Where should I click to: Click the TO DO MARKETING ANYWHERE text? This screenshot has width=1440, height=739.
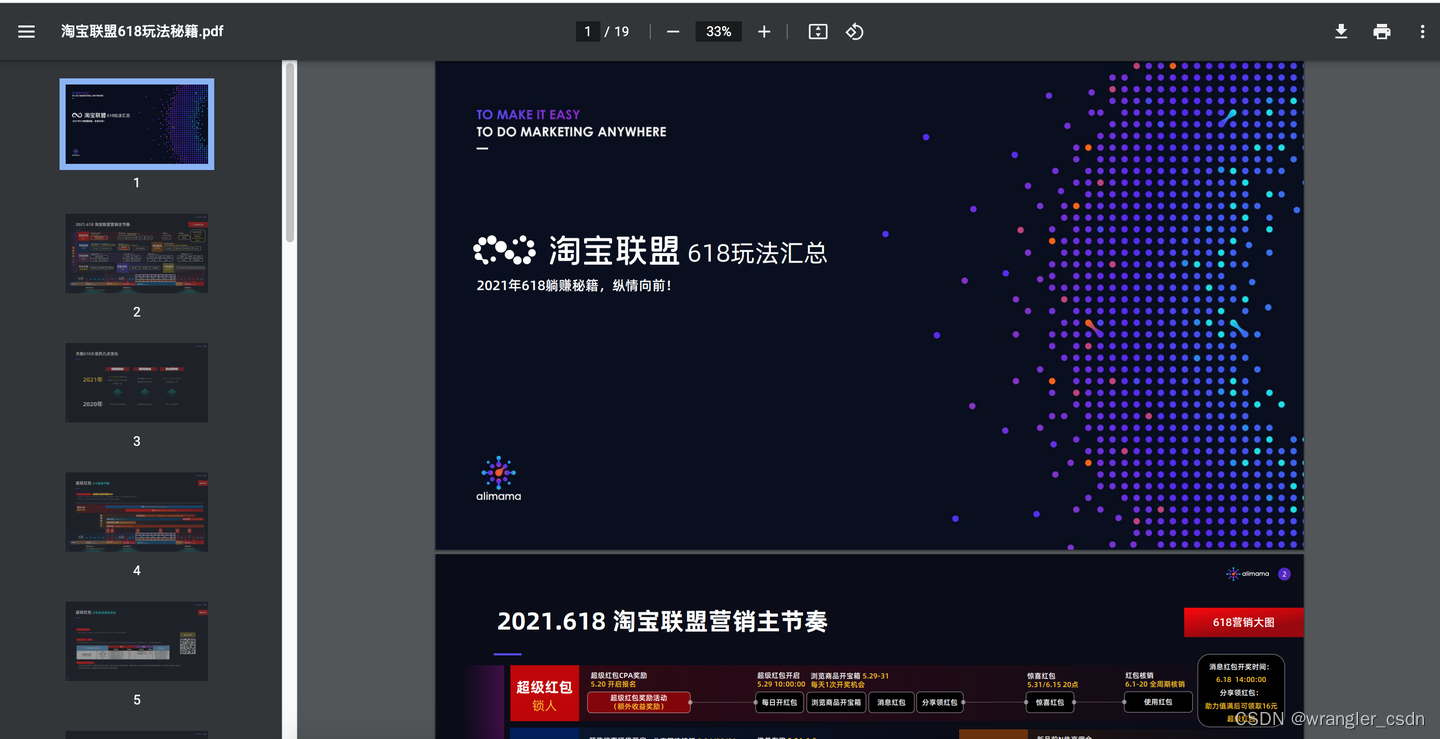[x=571, y=132]
